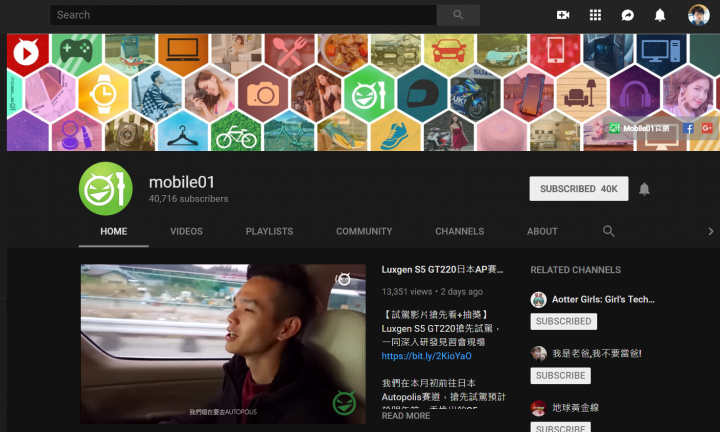Switch to the CHANNELS tab
This screenshot has height=432, width=720.
[460, 231]
